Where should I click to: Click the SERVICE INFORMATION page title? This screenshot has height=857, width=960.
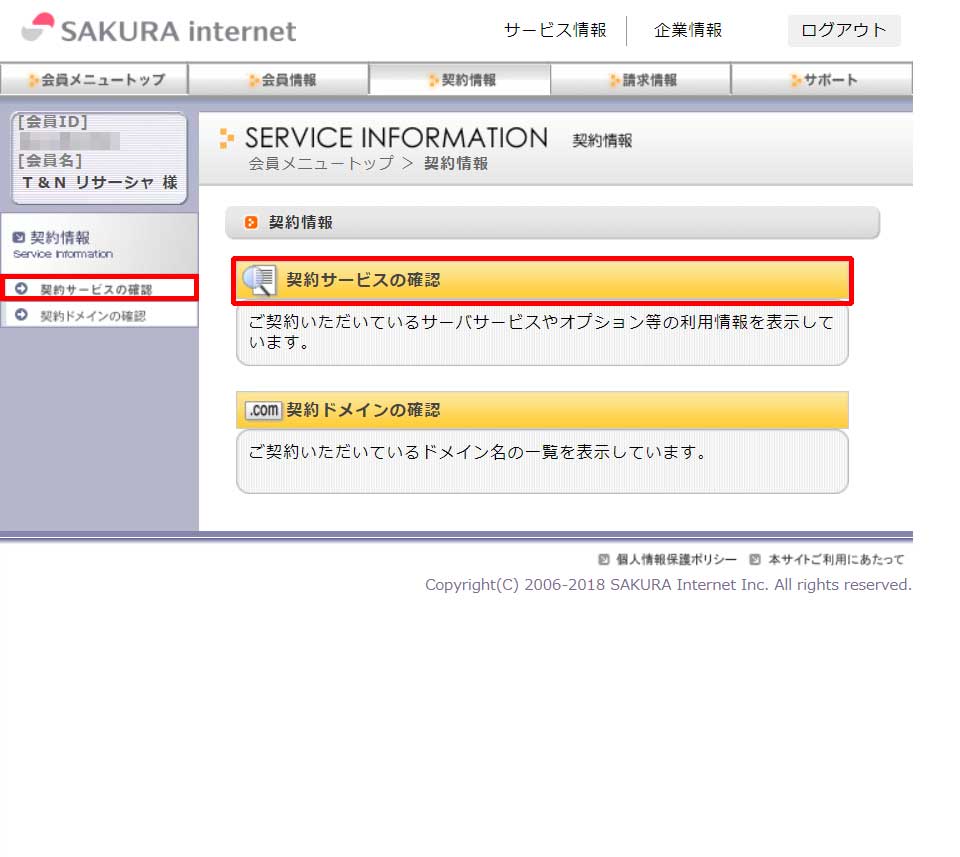pyautogui.click(x=396, y=138)
